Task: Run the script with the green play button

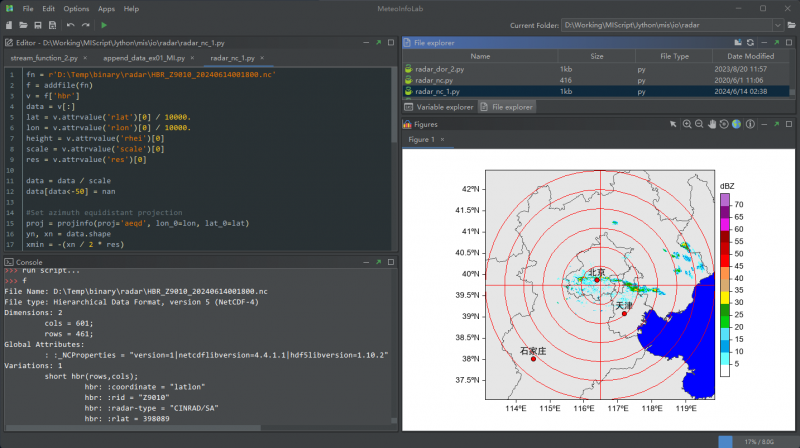Action: tap(104, 24)
